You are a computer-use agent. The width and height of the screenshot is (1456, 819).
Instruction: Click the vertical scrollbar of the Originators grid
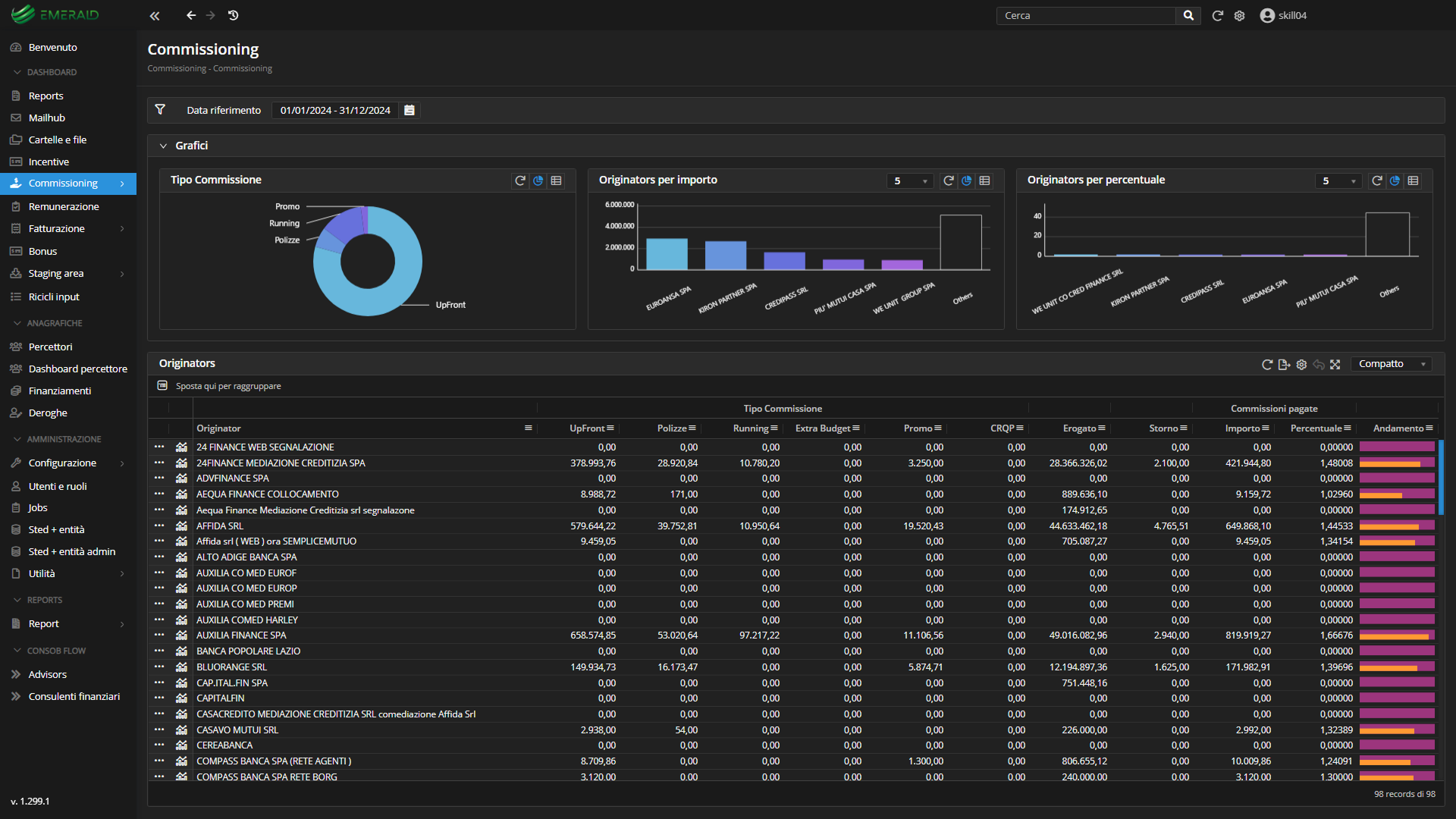click(x=1440, y=478)
